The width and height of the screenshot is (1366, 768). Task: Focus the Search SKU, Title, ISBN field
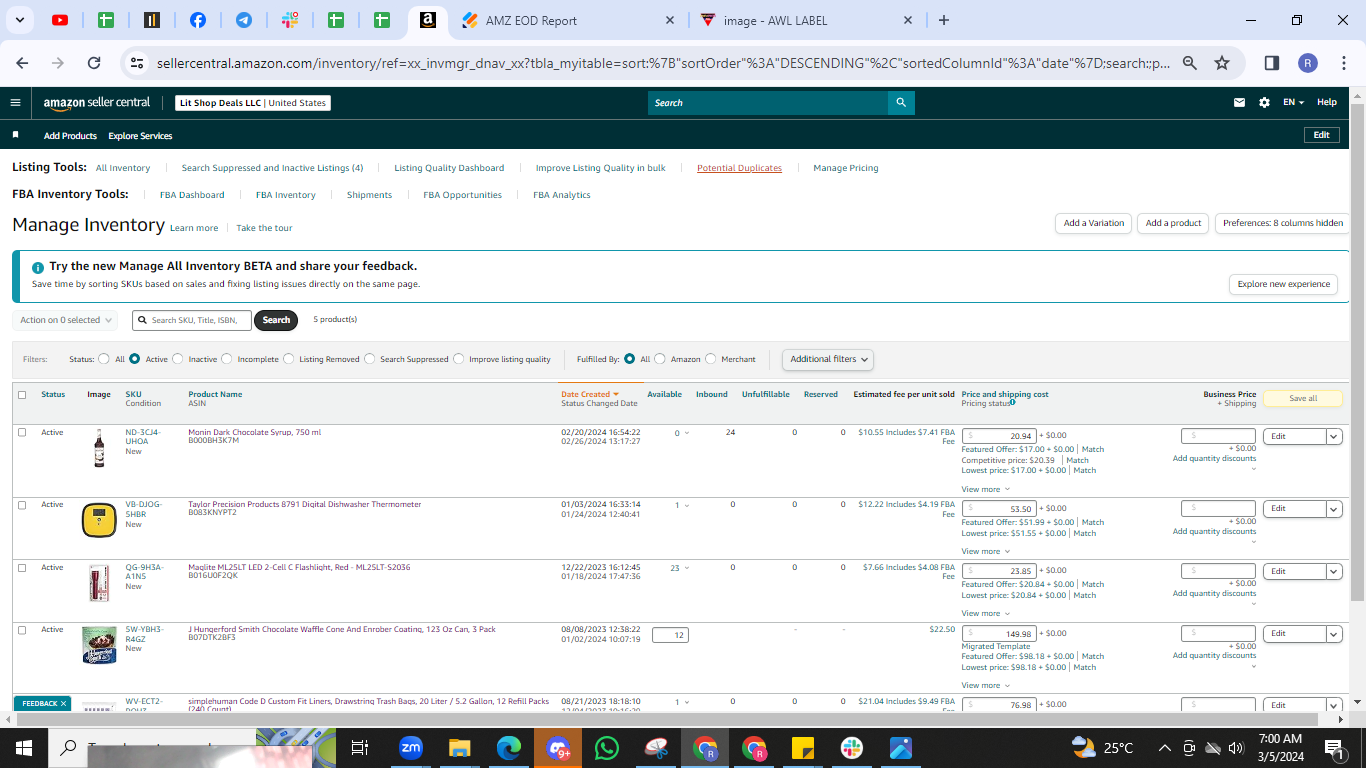192,320
